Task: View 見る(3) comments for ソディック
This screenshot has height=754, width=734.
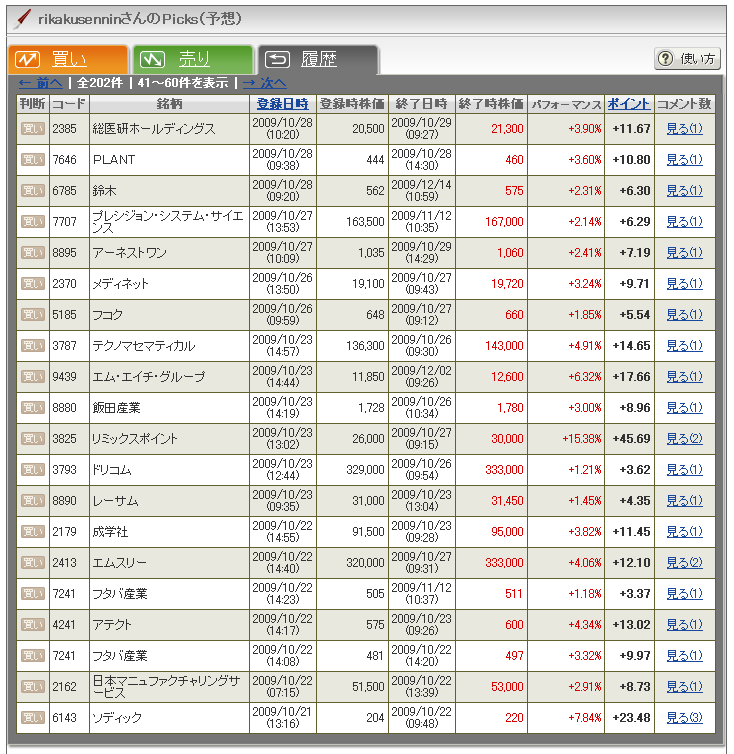Action: pos(684,718)
